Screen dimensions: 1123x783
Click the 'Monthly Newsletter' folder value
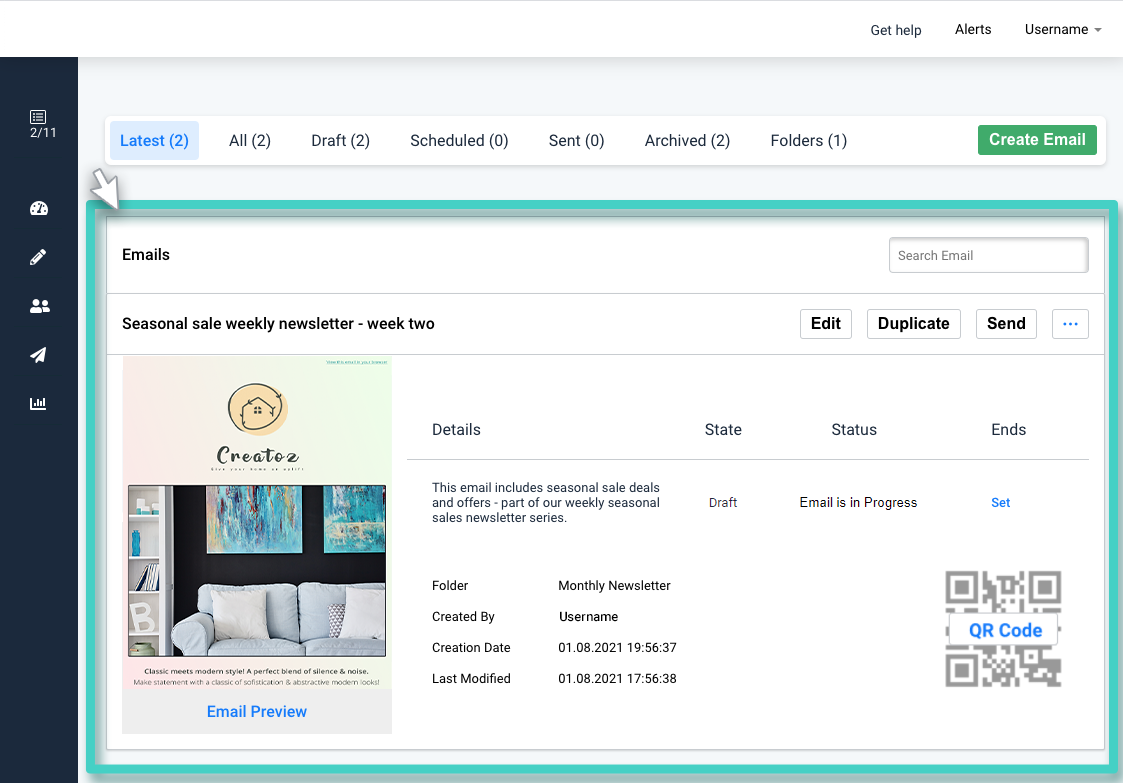(614, 586)
